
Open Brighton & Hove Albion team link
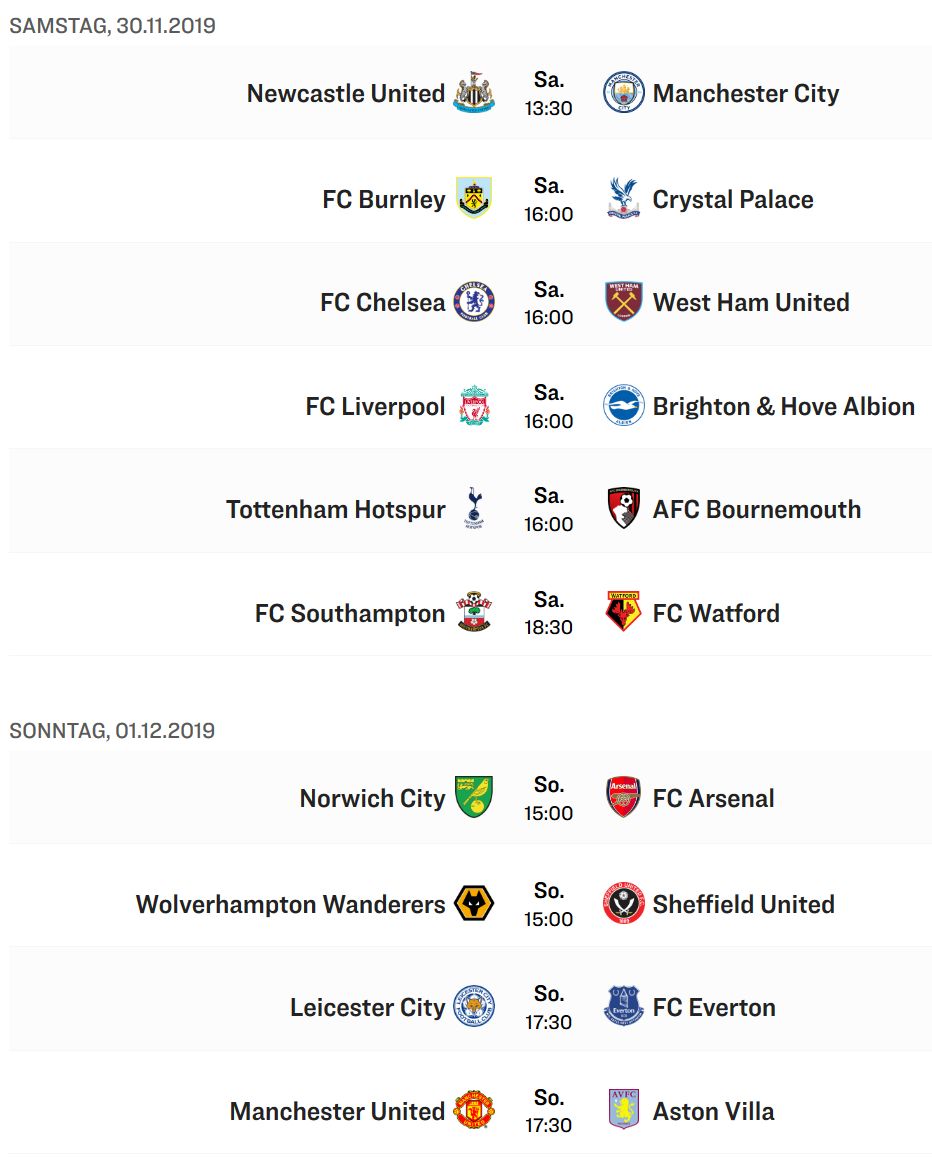coord(784,406)
